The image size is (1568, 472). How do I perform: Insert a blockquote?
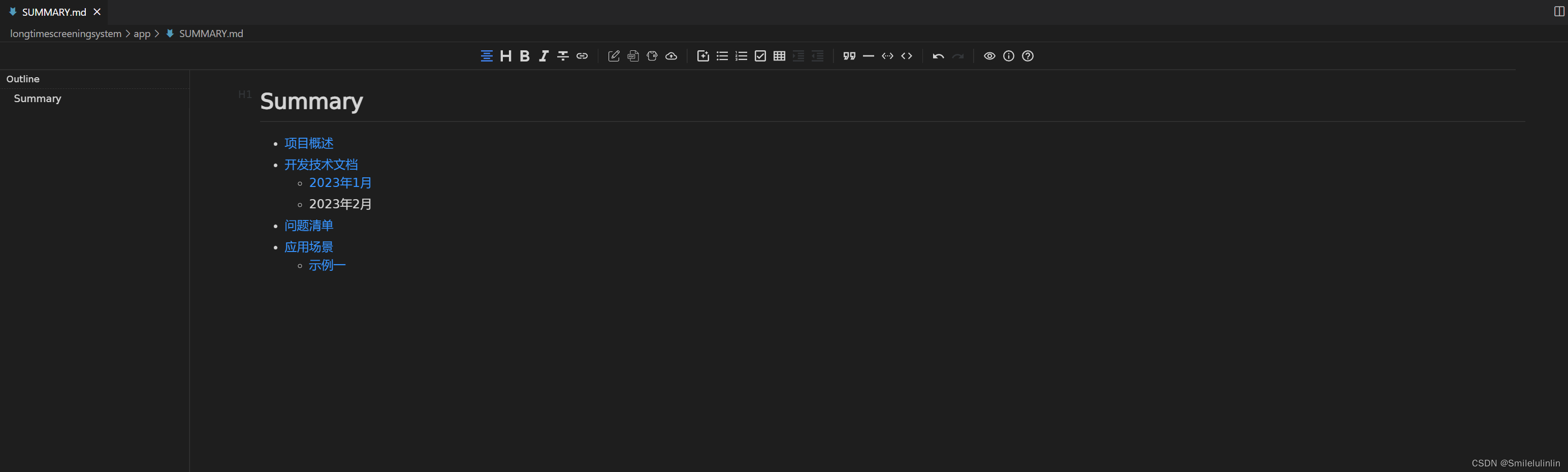tap(849, 55)
